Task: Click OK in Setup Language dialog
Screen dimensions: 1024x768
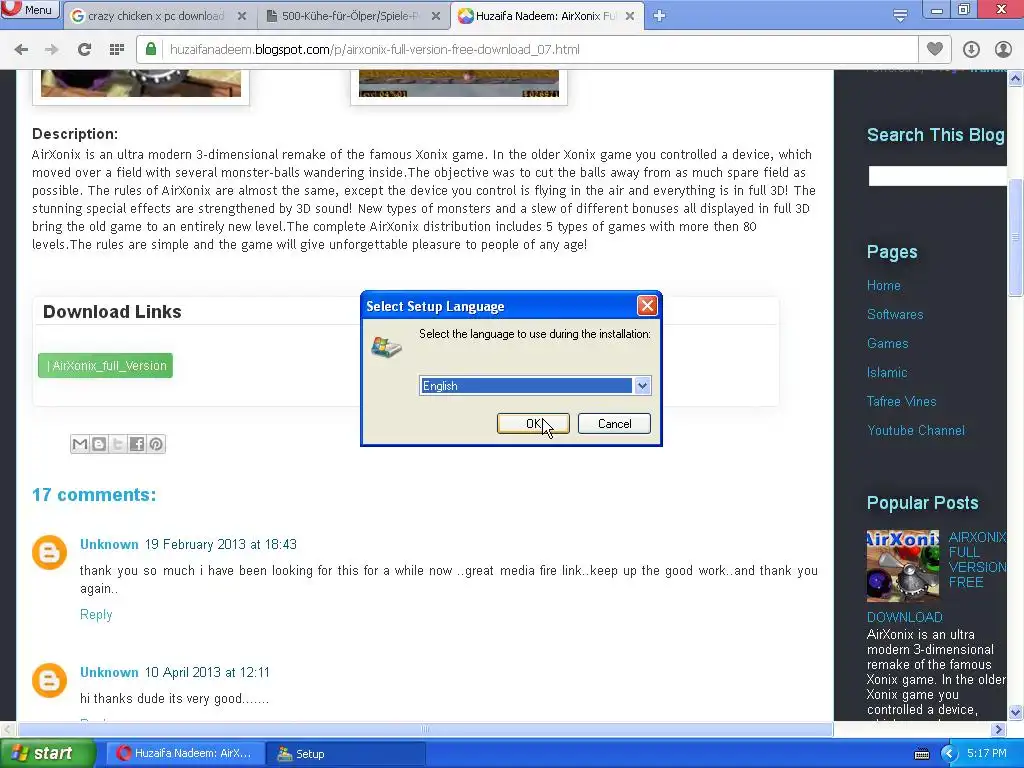Action: click(x=533, y=424)
